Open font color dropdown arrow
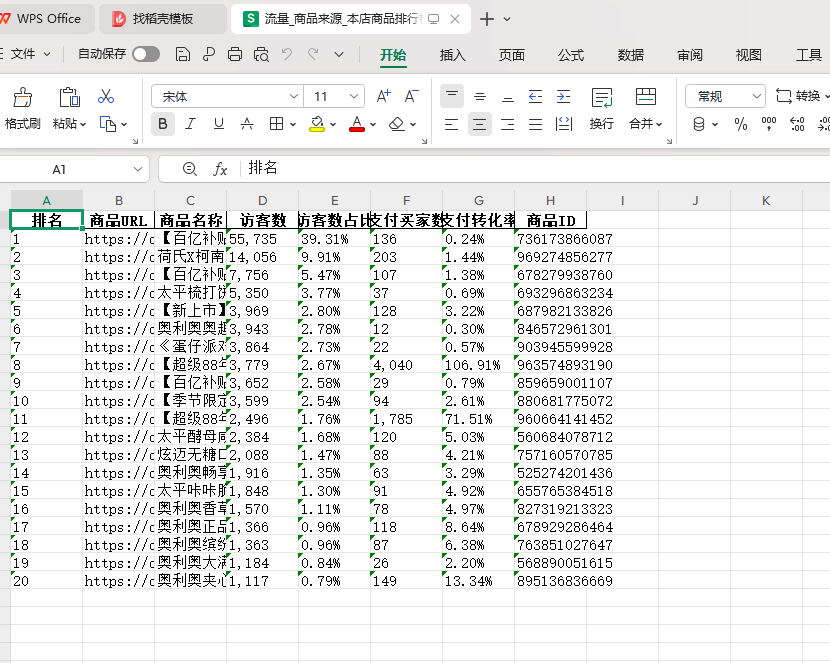The height and width of the screenshot is (663, 830). 373,125
